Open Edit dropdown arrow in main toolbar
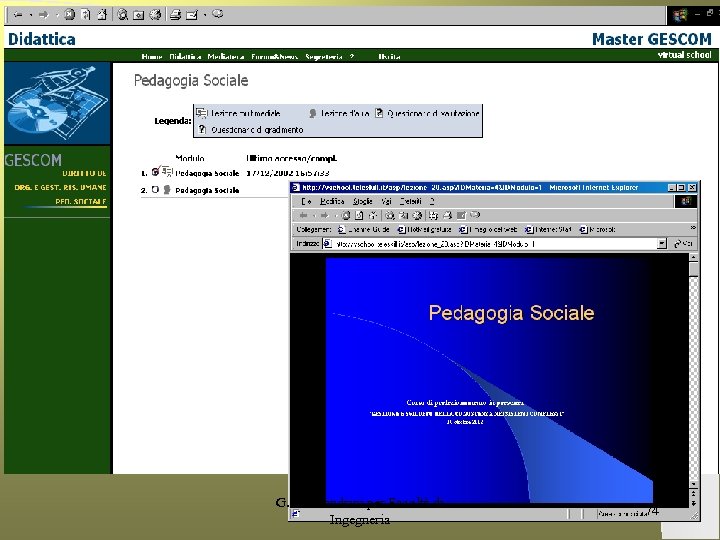720x540 pixels. (204, 15)
